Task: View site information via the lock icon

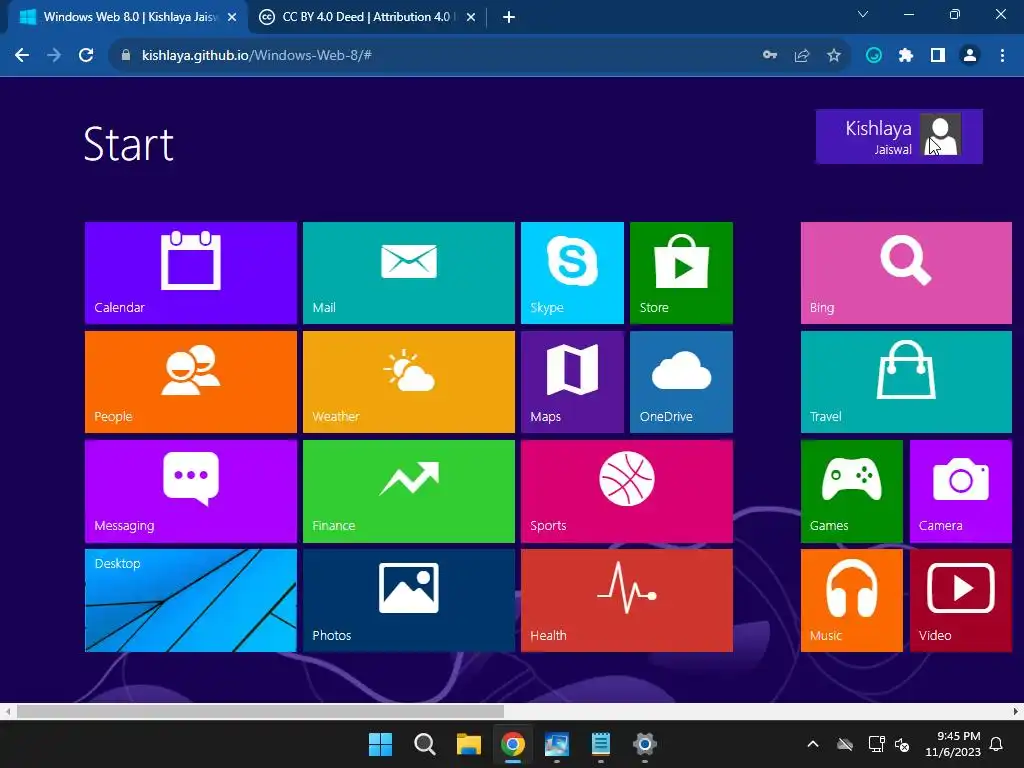Action: click(x=126, y=56)
